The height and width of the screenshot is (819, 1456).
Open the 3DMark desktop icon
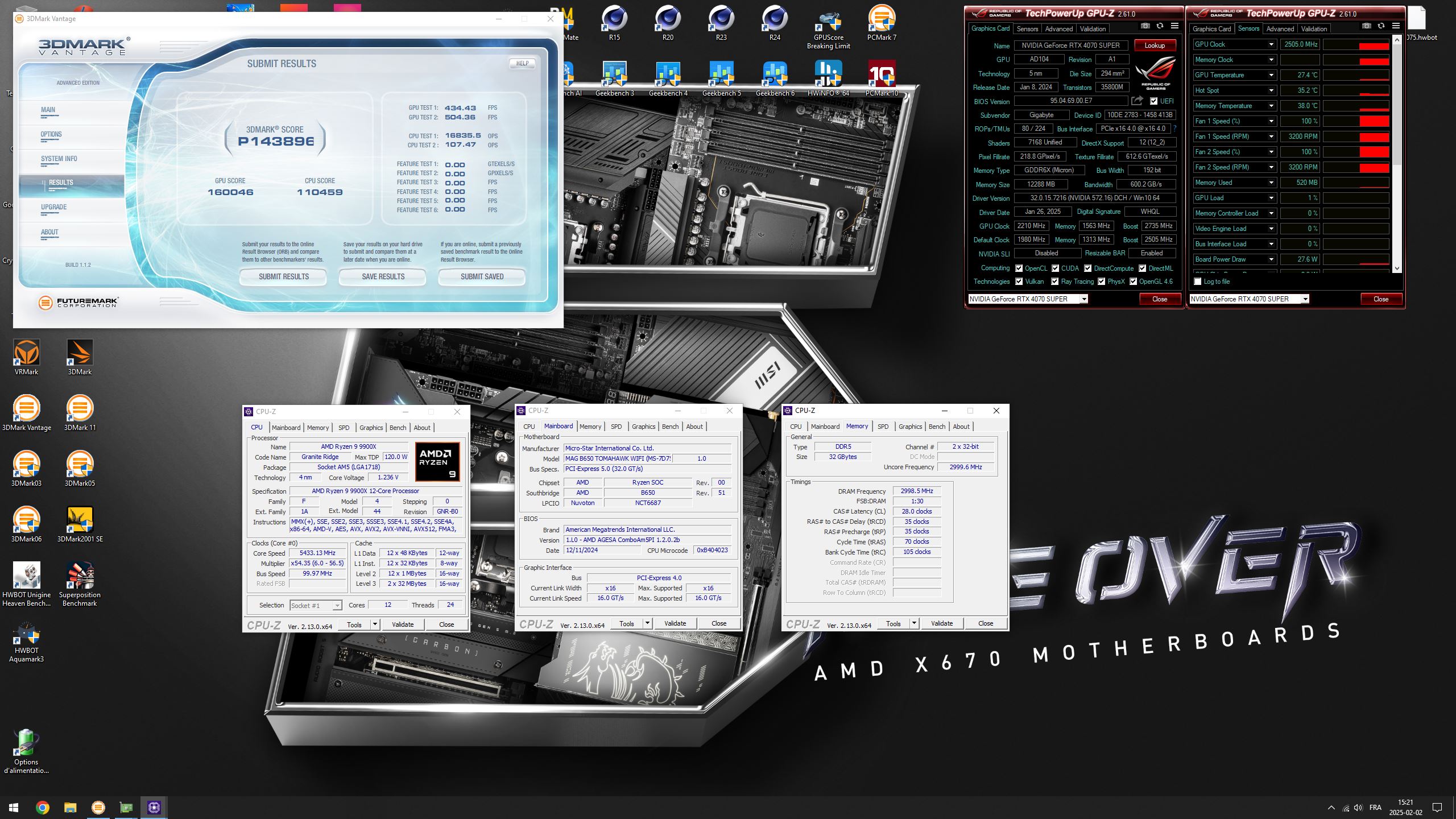click(x=80, y=357)
